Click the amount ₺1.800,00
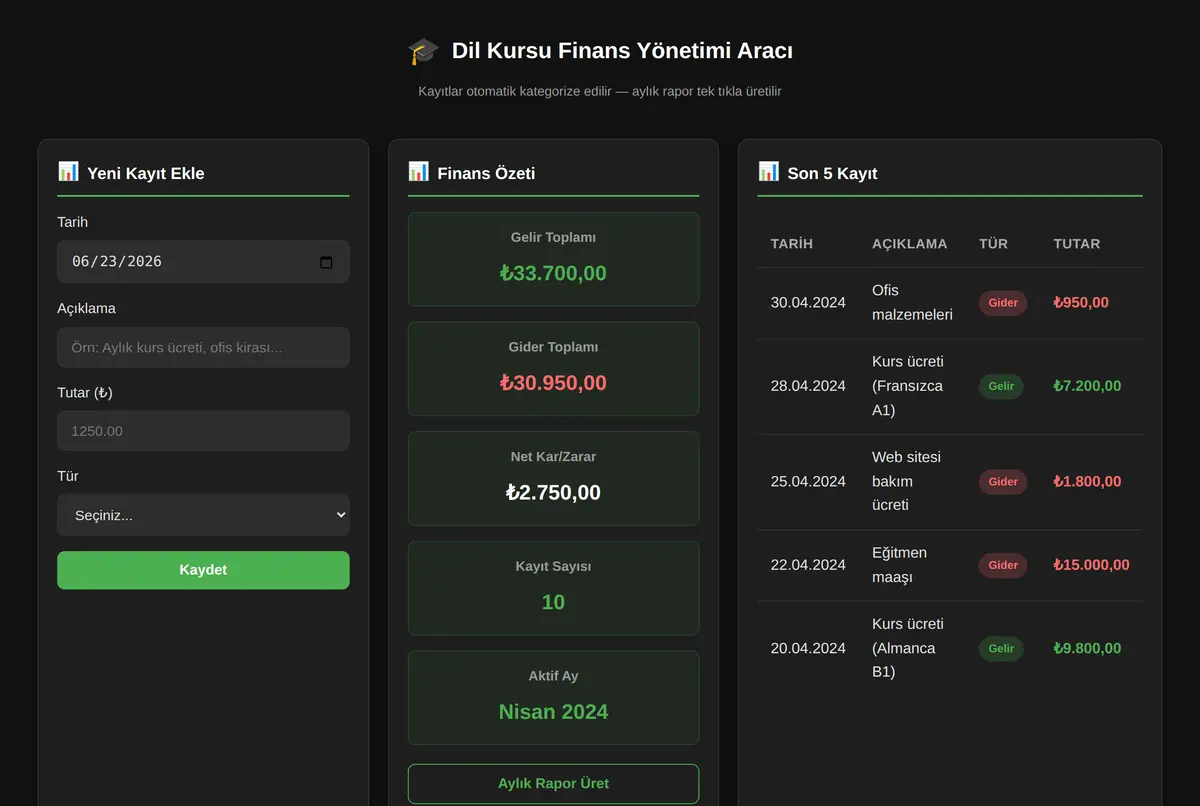Image resolution: width=1200 pixels, height=806 pixels. coord(1087,482)
